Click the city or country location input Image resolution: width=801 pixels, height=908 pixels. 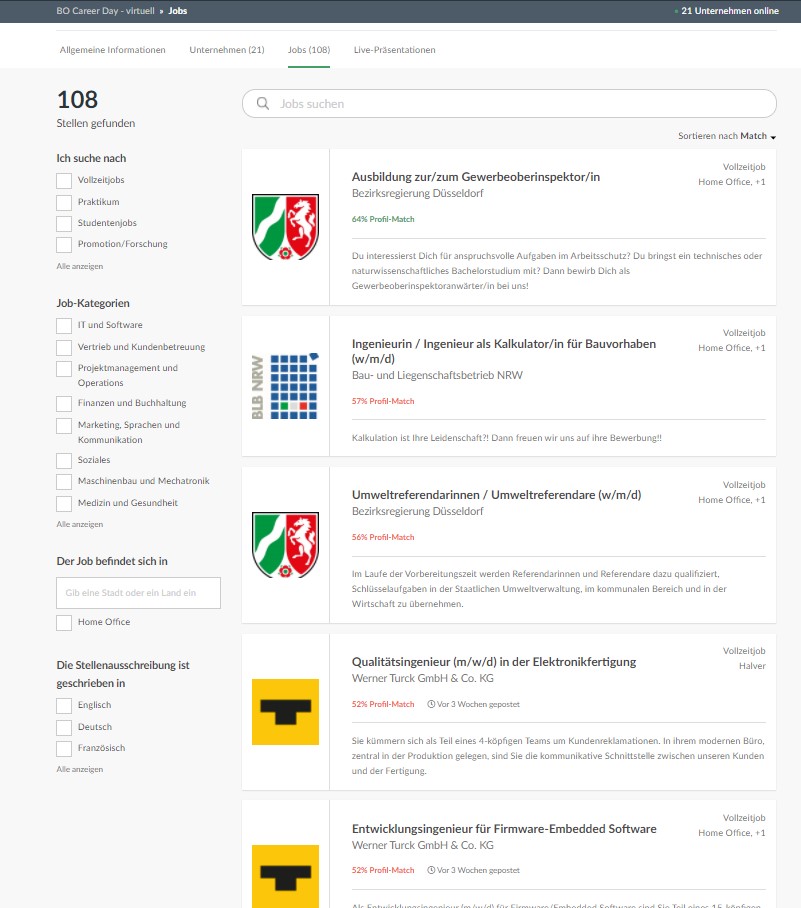point(138,592)
